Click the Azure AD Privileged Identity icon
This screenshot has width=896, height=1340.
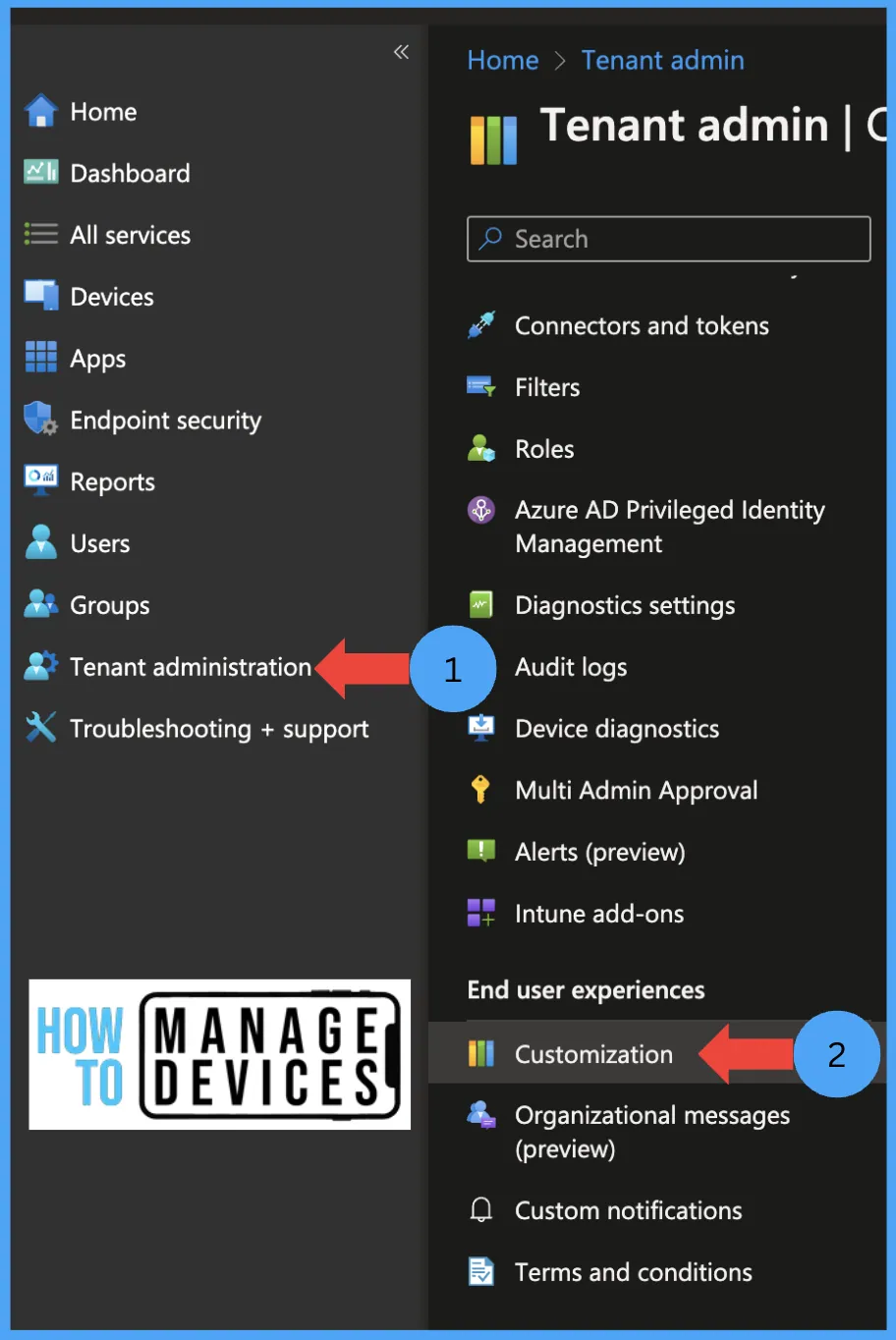(x=481, y=510)
